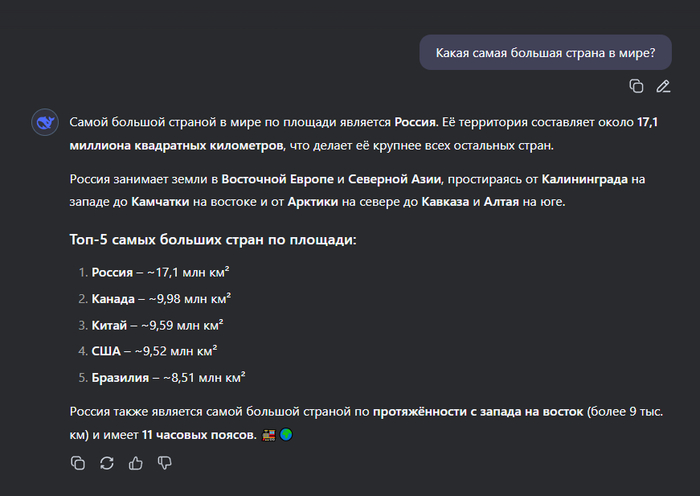Image resolution: width=700 pixels, height=496 pixels.
Task: Click bold text 'Северной Азии'
Action: click(x=394, y=179)
